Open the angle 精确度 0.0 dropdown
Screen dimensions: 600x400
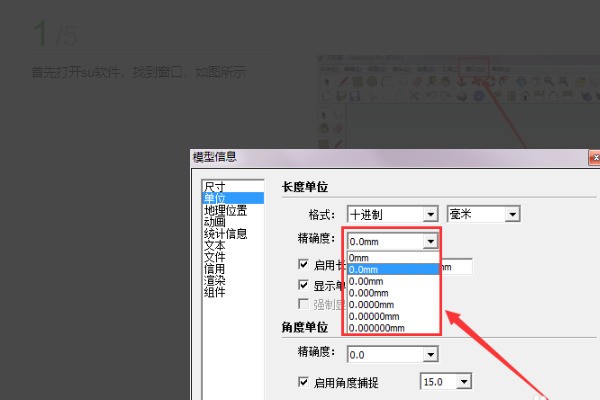click(430, 354)
